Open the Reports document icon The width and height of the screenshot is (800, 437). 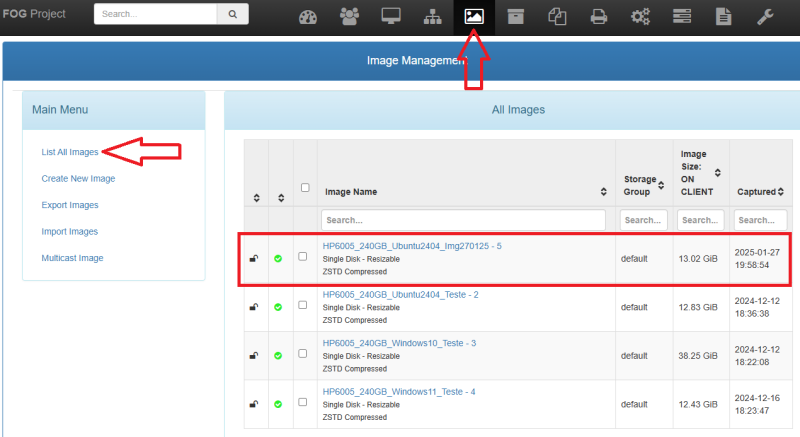[x=723, y=17]
